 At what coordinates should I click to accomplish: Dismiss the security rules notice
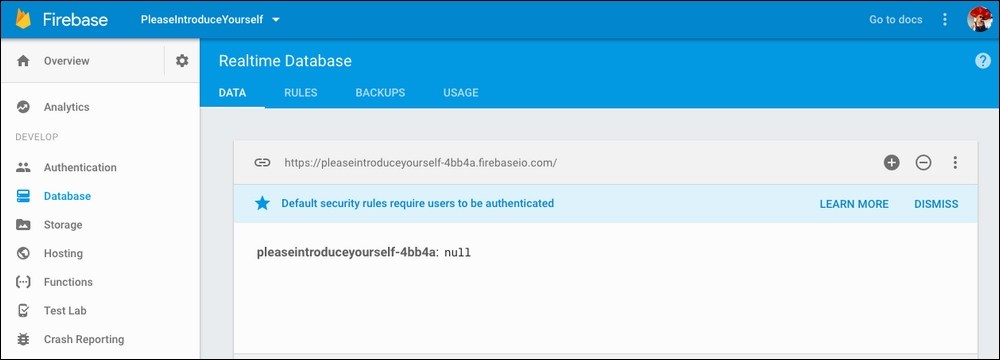(x=936, y=204)
